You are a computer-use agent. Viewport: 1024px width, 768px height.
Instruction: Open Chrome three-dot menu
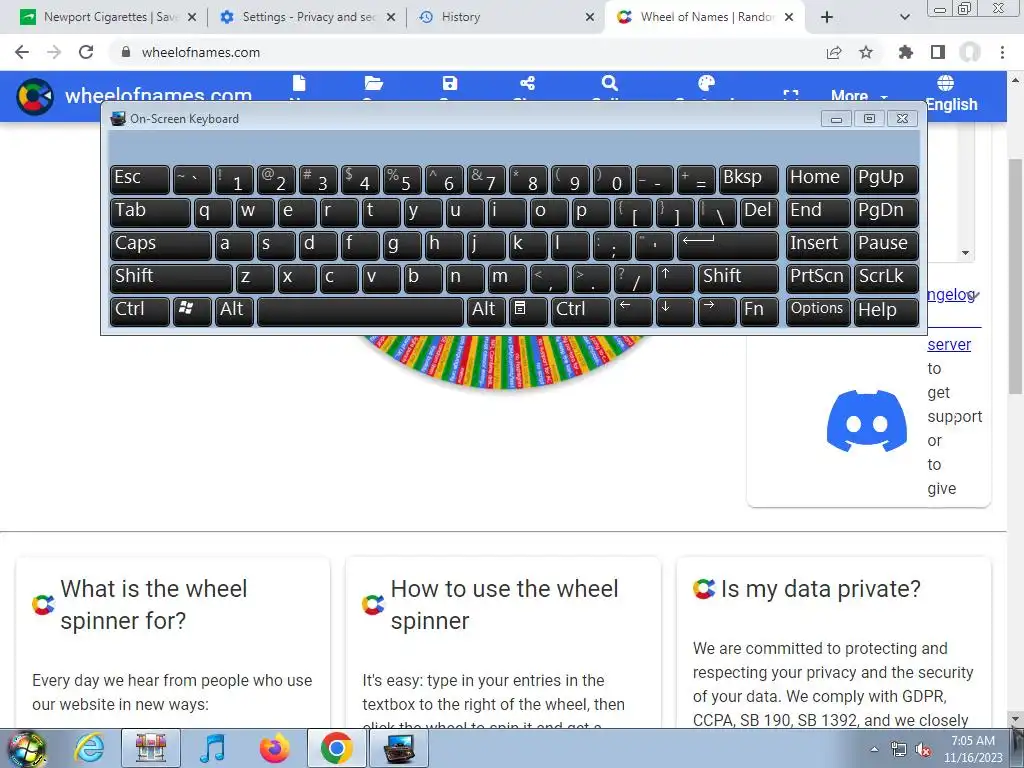[x=1002, y=52]
